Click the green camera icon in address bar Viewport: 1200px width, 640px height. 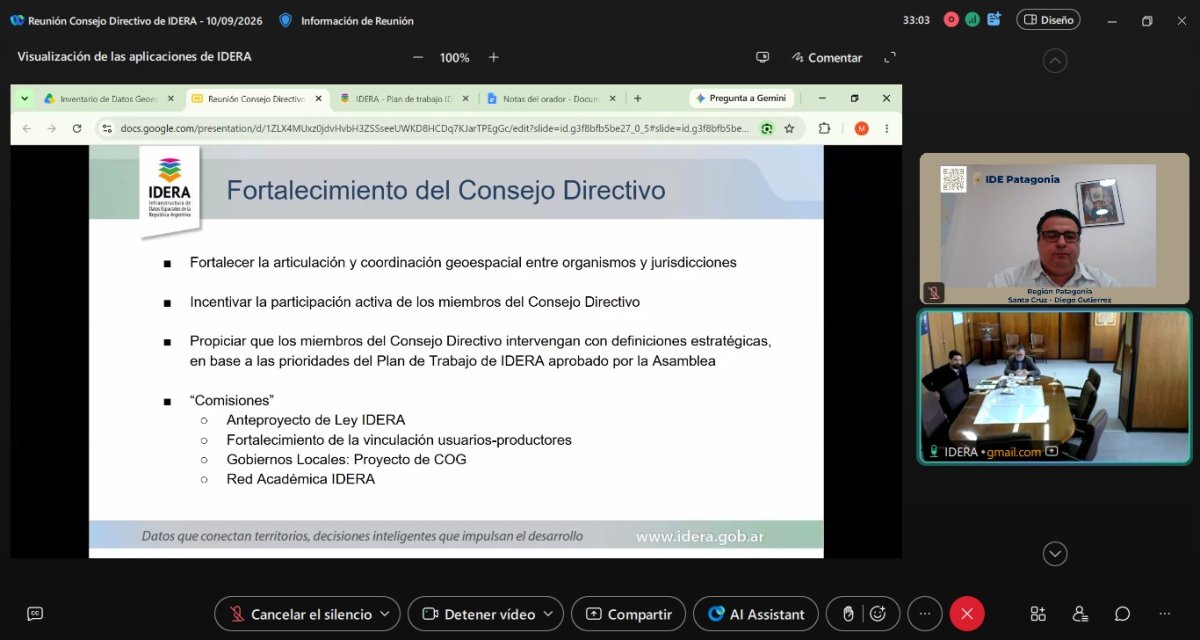point(767,128)
